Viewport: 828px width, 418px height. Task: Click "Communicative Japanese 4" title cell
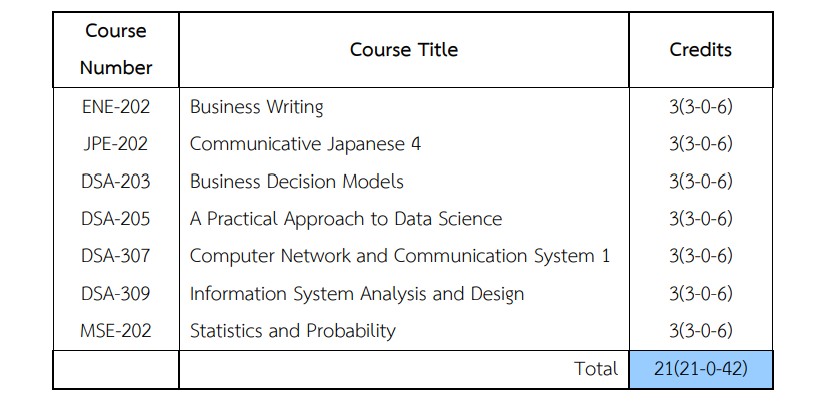click(305, 144)
